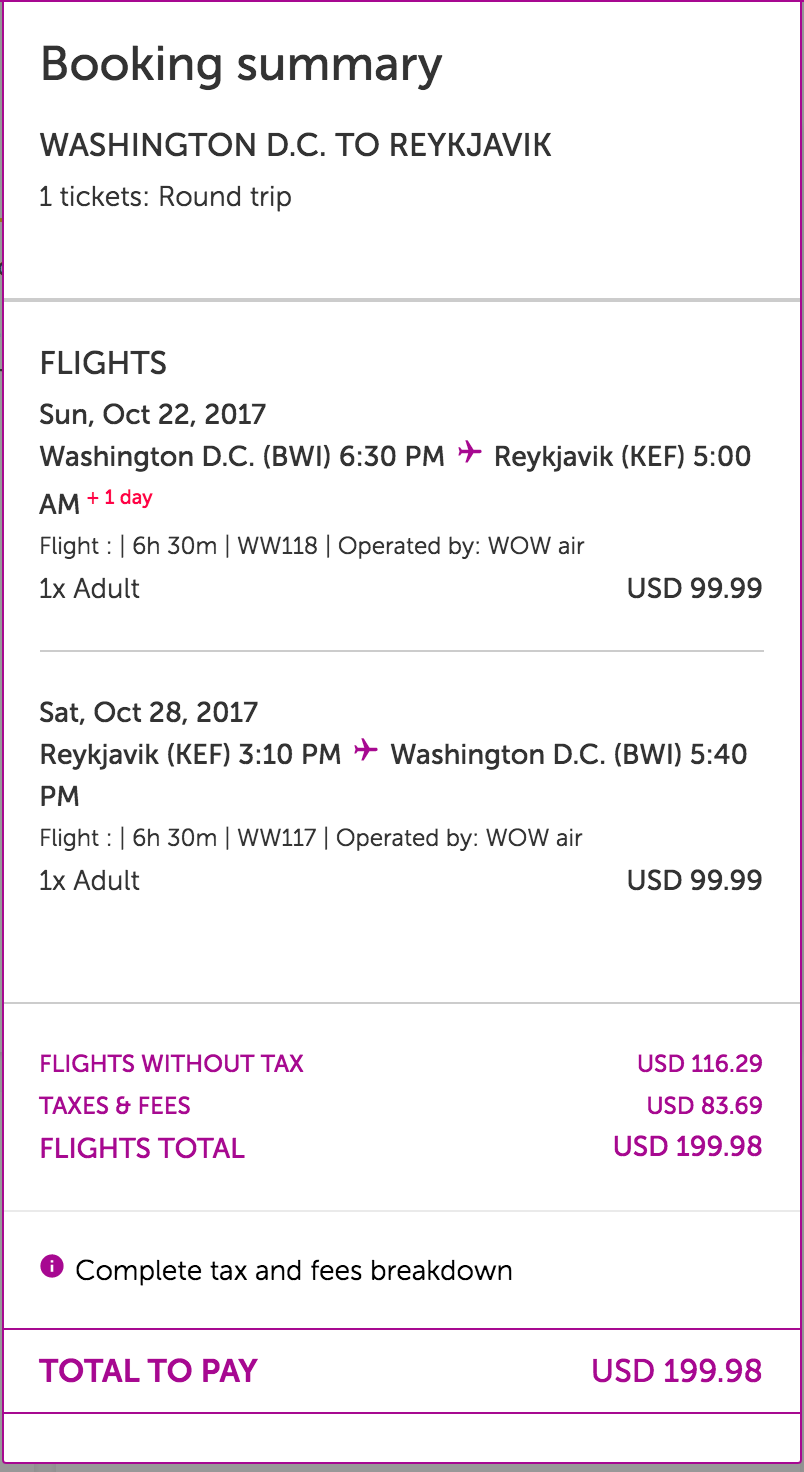Open the Complete tax and fees breakdown

point(294,1271)
